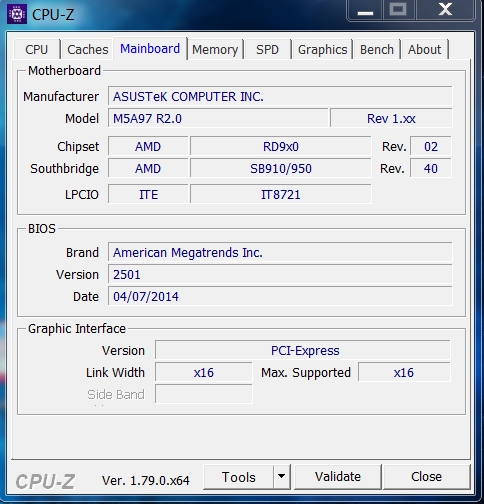Go to the Graphics tab
The width and height of the screenshot is (484, 504).
click(322, 50)
